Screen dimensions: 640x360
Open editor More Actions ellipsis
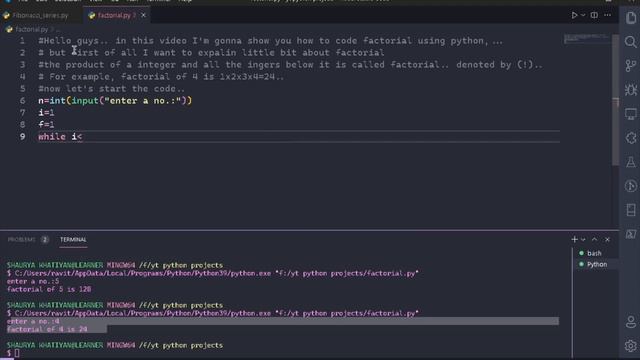click(608, 15)
